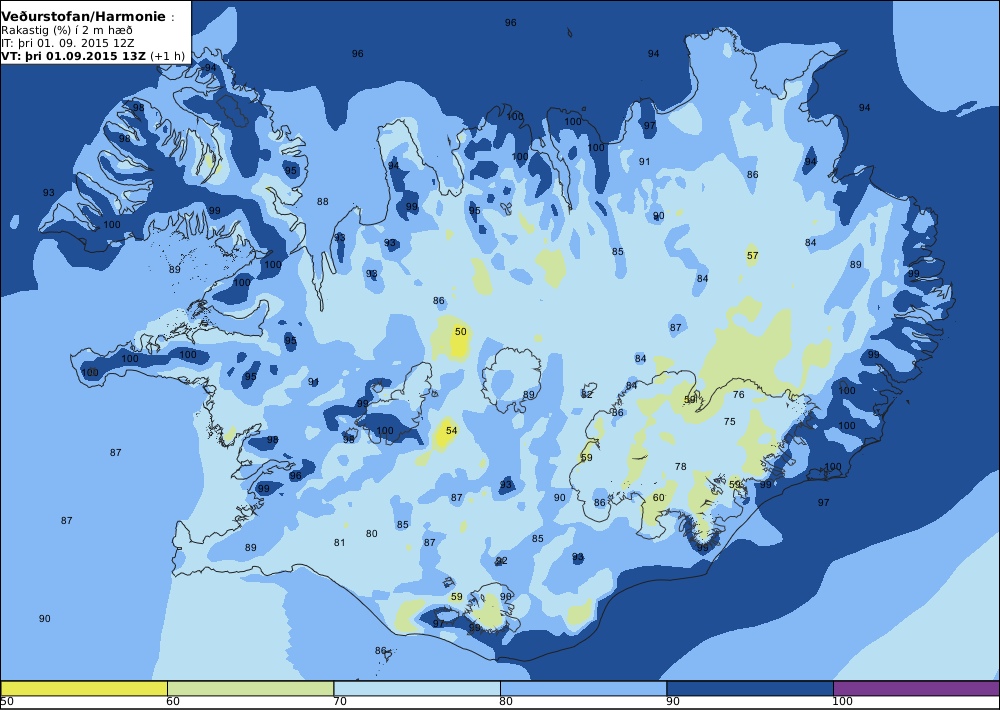Click the light green 60–70 legend band
Viewport: 1000px width, 710px height.
click(250, 688)
